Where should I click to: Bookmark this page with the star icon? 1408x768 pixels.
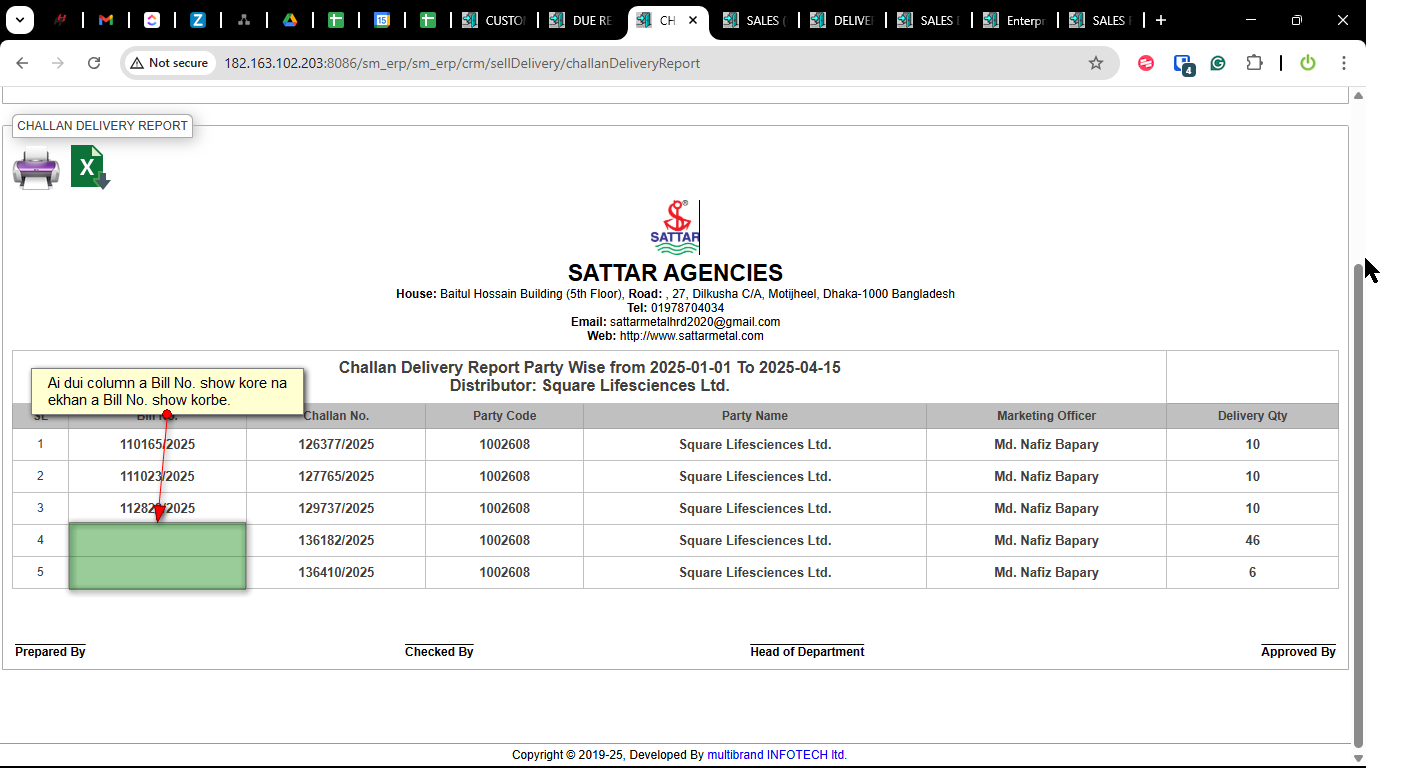[1095, 63]
